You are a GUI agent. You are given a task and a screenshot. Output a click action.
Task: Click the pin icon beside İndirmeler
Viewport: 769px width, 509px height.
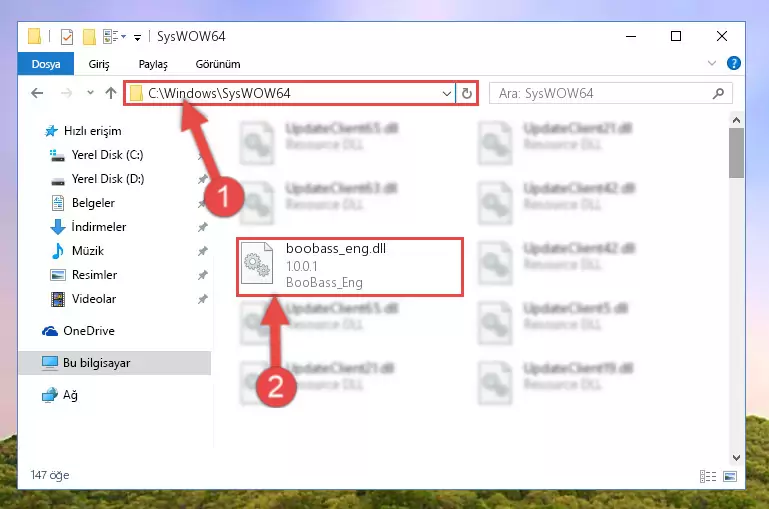203,227
